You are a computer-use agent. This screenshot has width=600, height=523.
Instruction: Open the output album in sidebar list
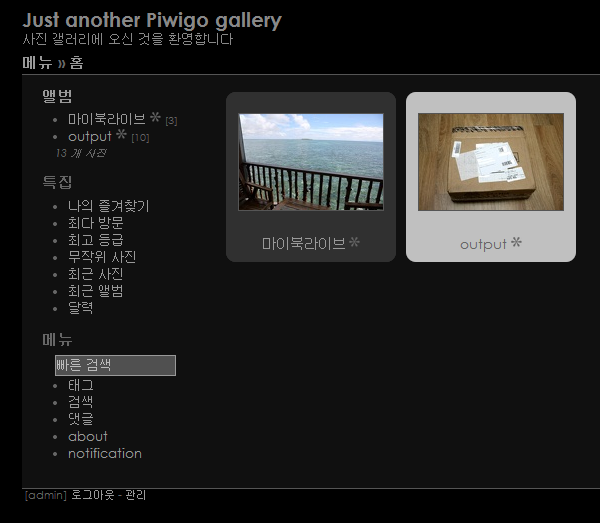click(90, 137)
